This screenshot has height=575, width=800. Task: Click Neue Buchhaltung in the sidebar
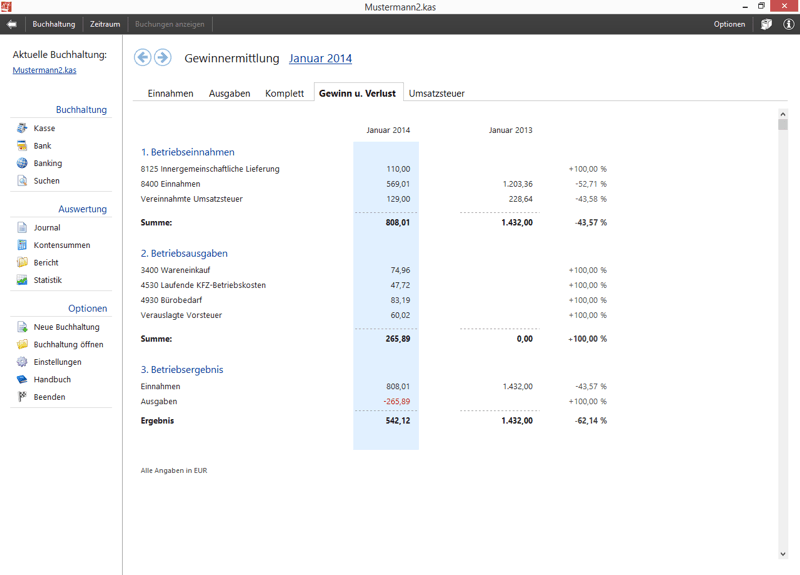(x=66, y=327)
